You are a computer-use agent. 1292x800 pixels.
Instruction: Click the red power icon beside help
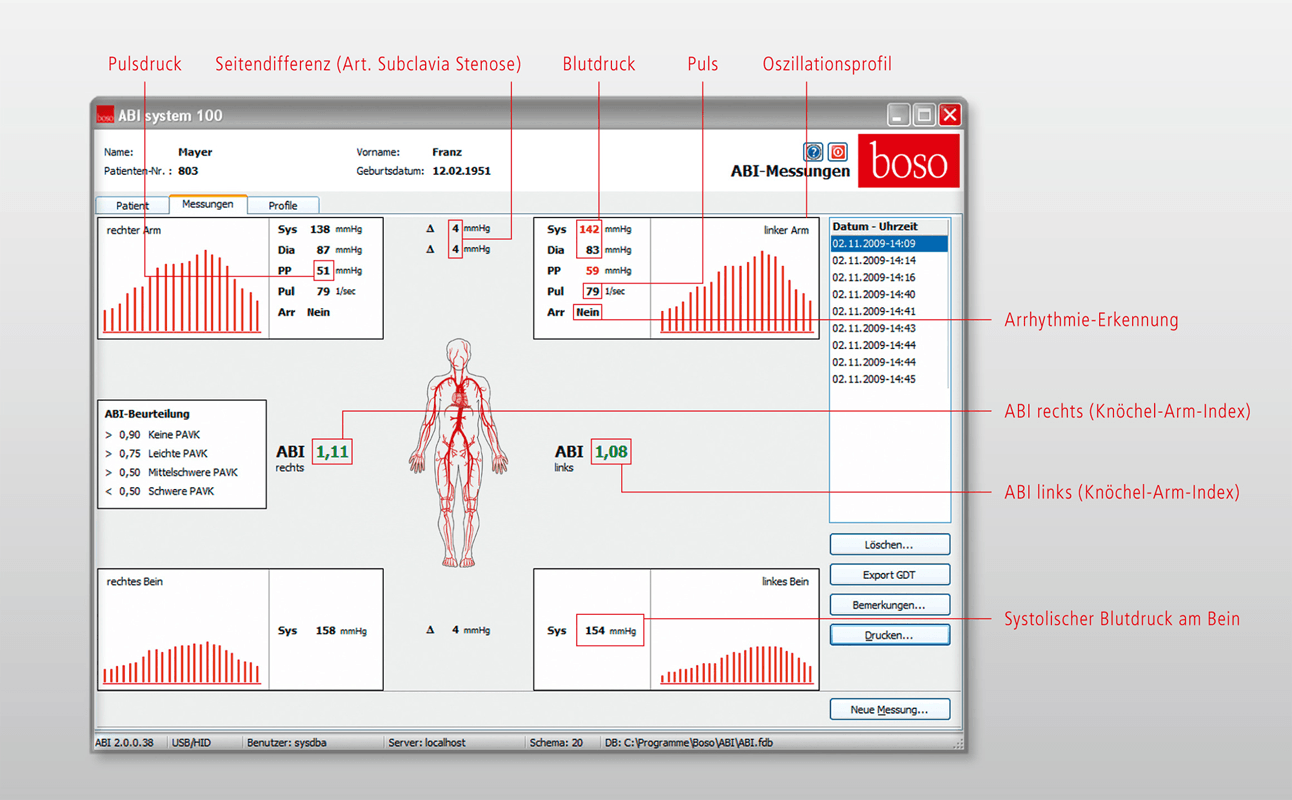tap(838, 152)
